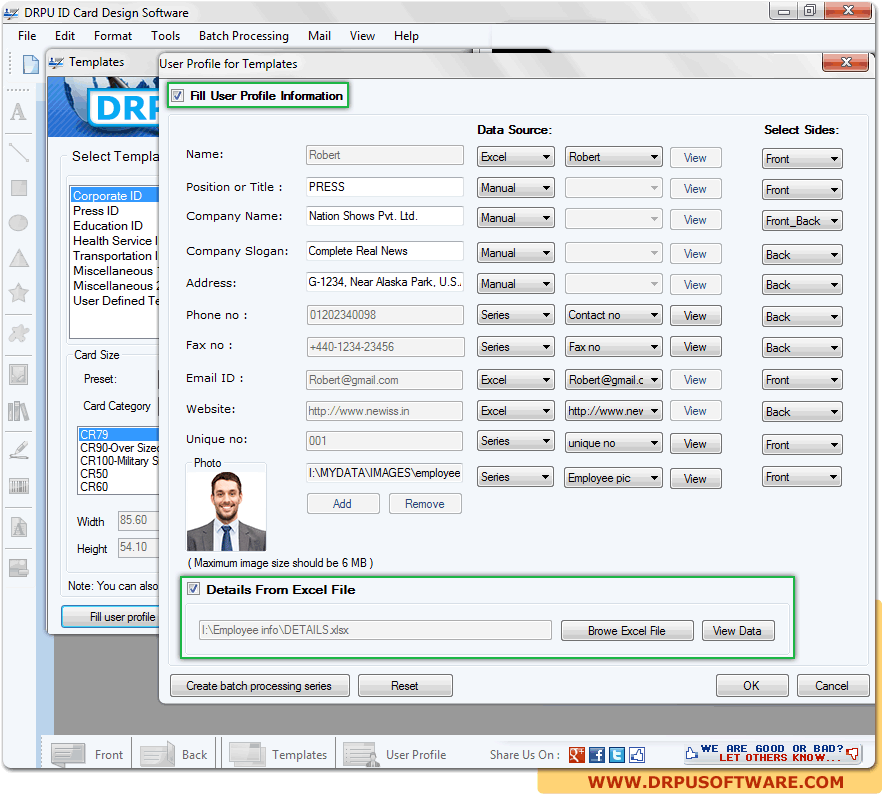Select the Star shape tool
This screenshot has height=794, width=882.
point(19,293)
